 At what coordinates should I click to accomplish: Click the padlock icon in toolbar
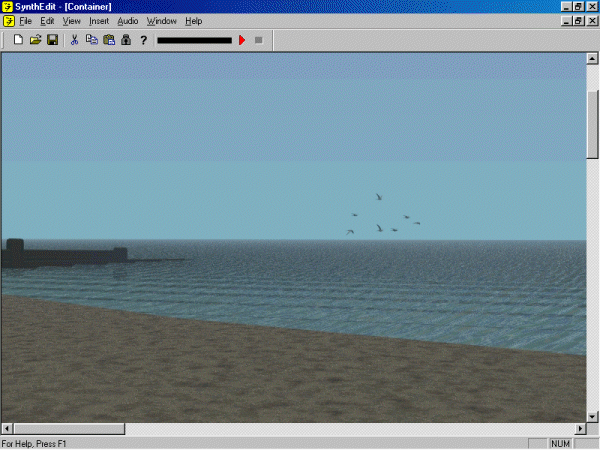pyautogui.click(x=126, y=40)
